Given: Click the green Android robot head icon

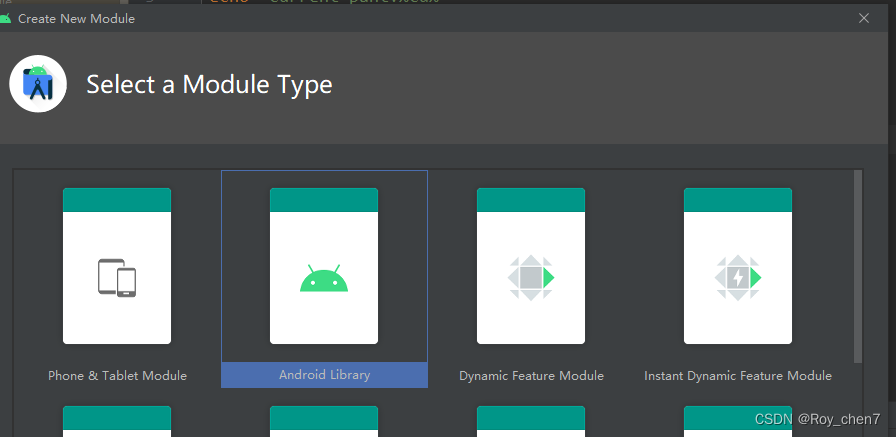Looking at the screenshot, I should (324, 278).
